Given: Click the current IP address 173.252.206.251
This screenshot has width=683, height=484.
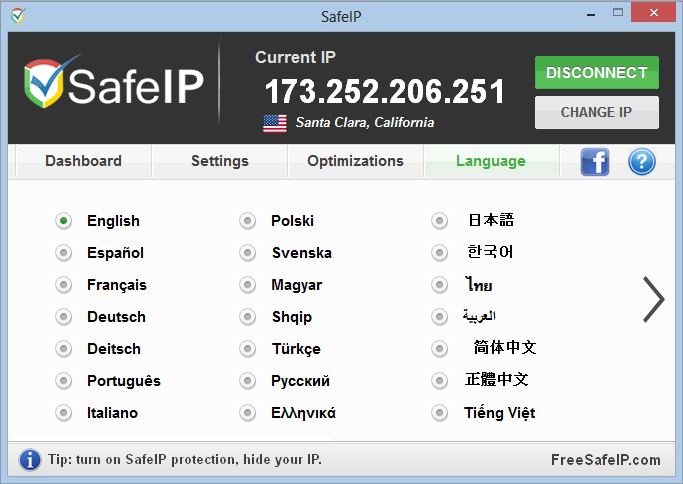Looking at the screenshot, I should (x=385, y=91).
